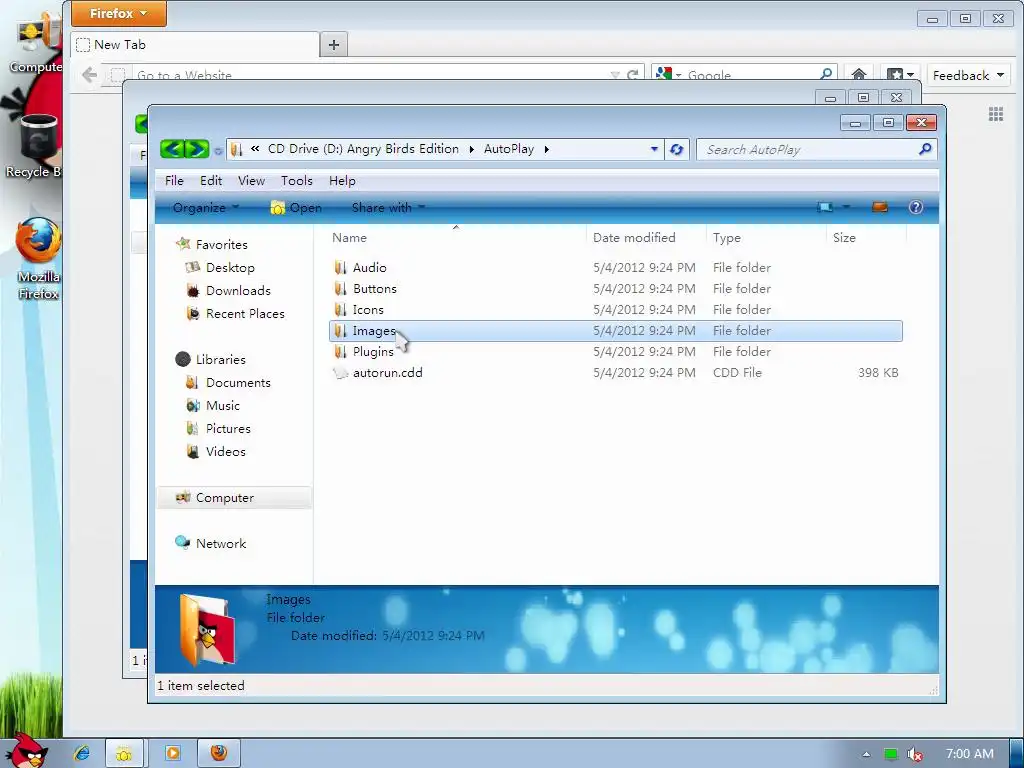Expand the address bar history dropdown
Image resolution: width=1024 pixels, height=768 pixels.
654,150
